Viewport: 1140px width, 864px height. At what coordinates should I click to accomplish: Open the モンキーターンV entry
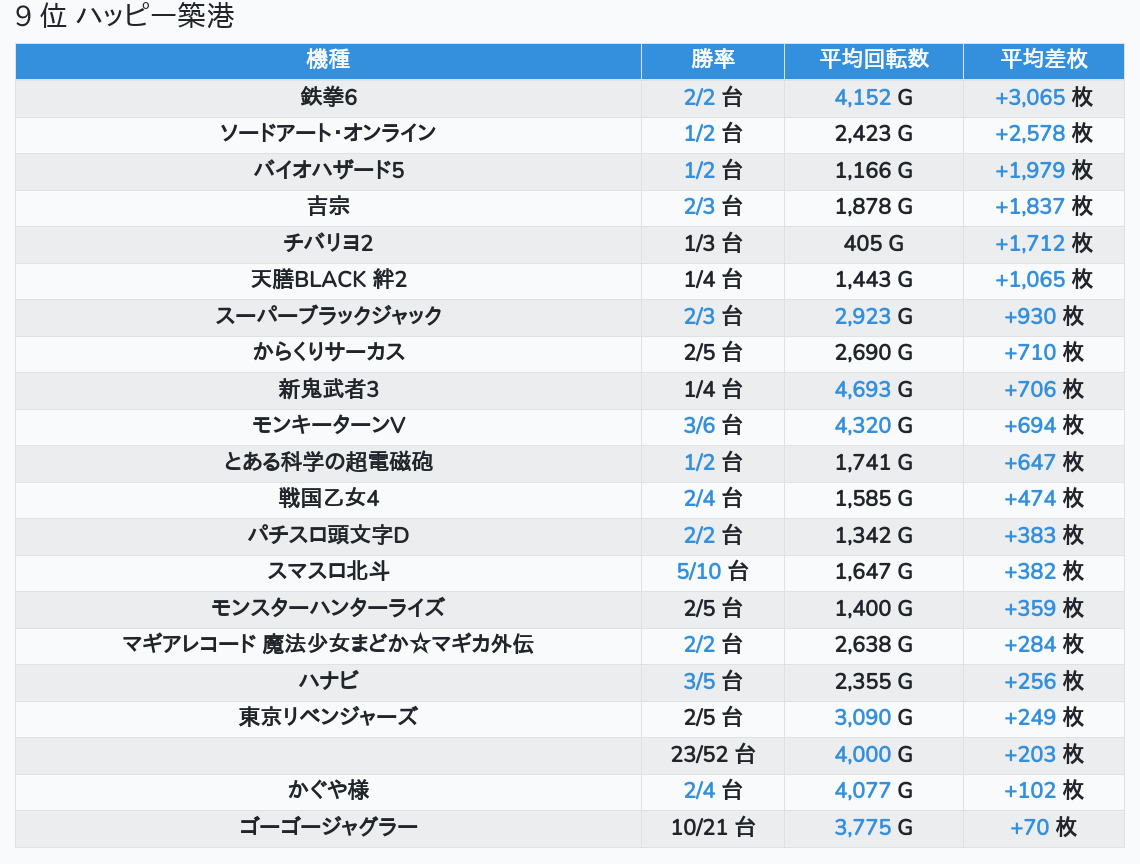pyautogui.click(x=328, y=425)
